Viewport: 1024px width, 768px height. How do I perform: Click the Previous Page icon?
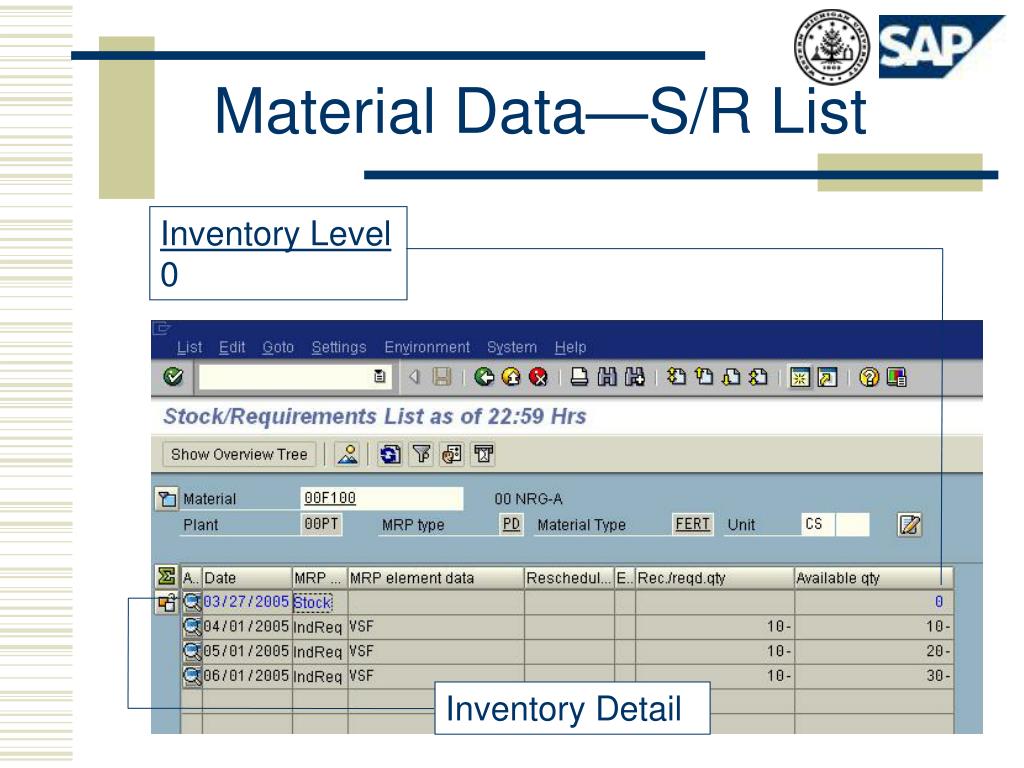[x=703, y=377]
